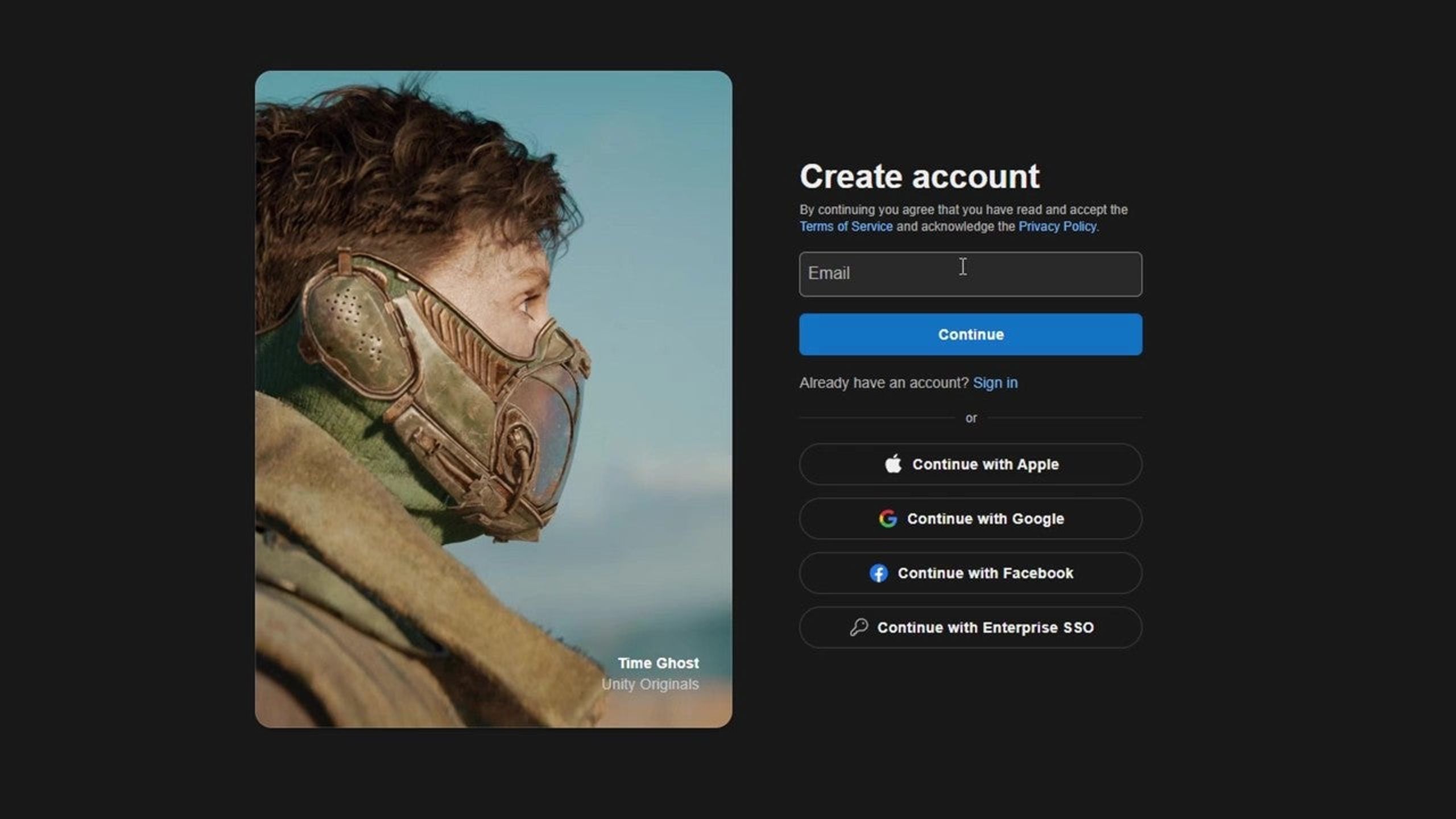Click the blue Continue button
Image resolution: width=1456 pixels, height=819 pixels.
pos(970,334)
